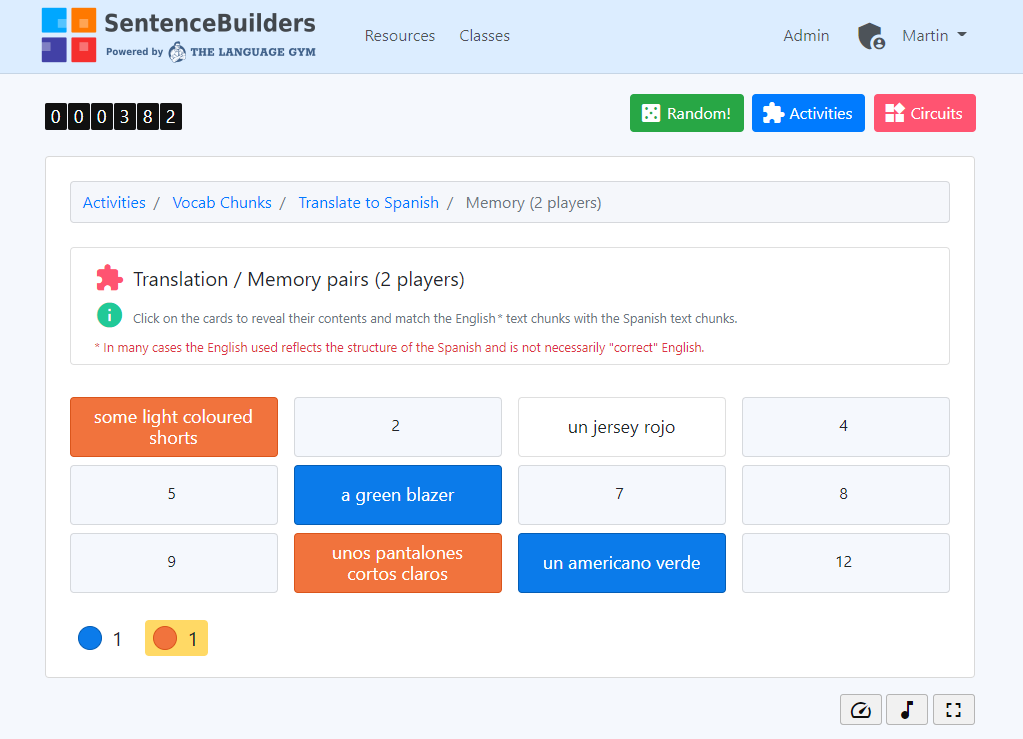Go to Activities breadcrumb link

tap(114, 203)
